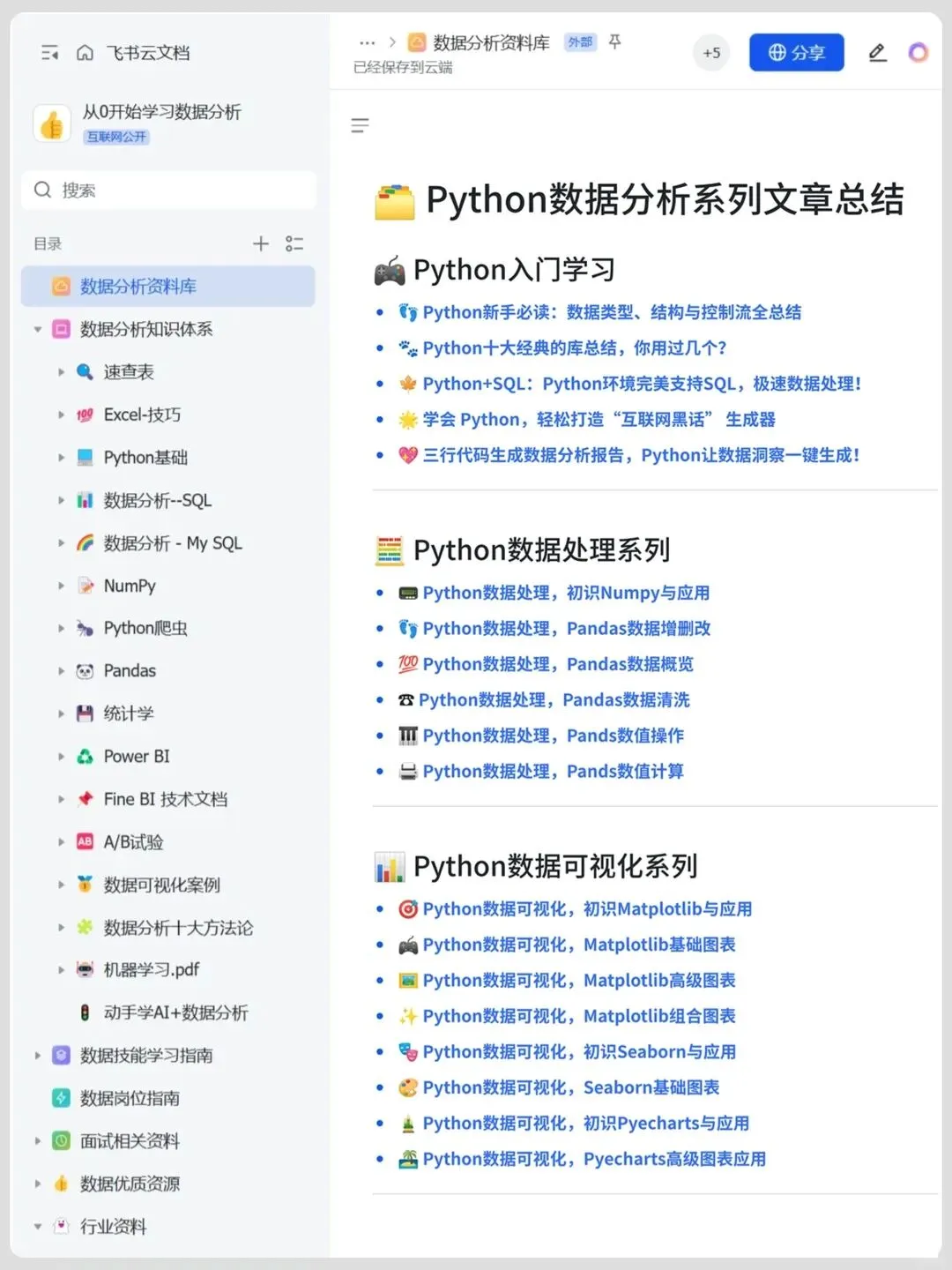The image size is (952, 1270).
Task: Open link 三行代码生成数据分析报告
Action: [641, 455]
